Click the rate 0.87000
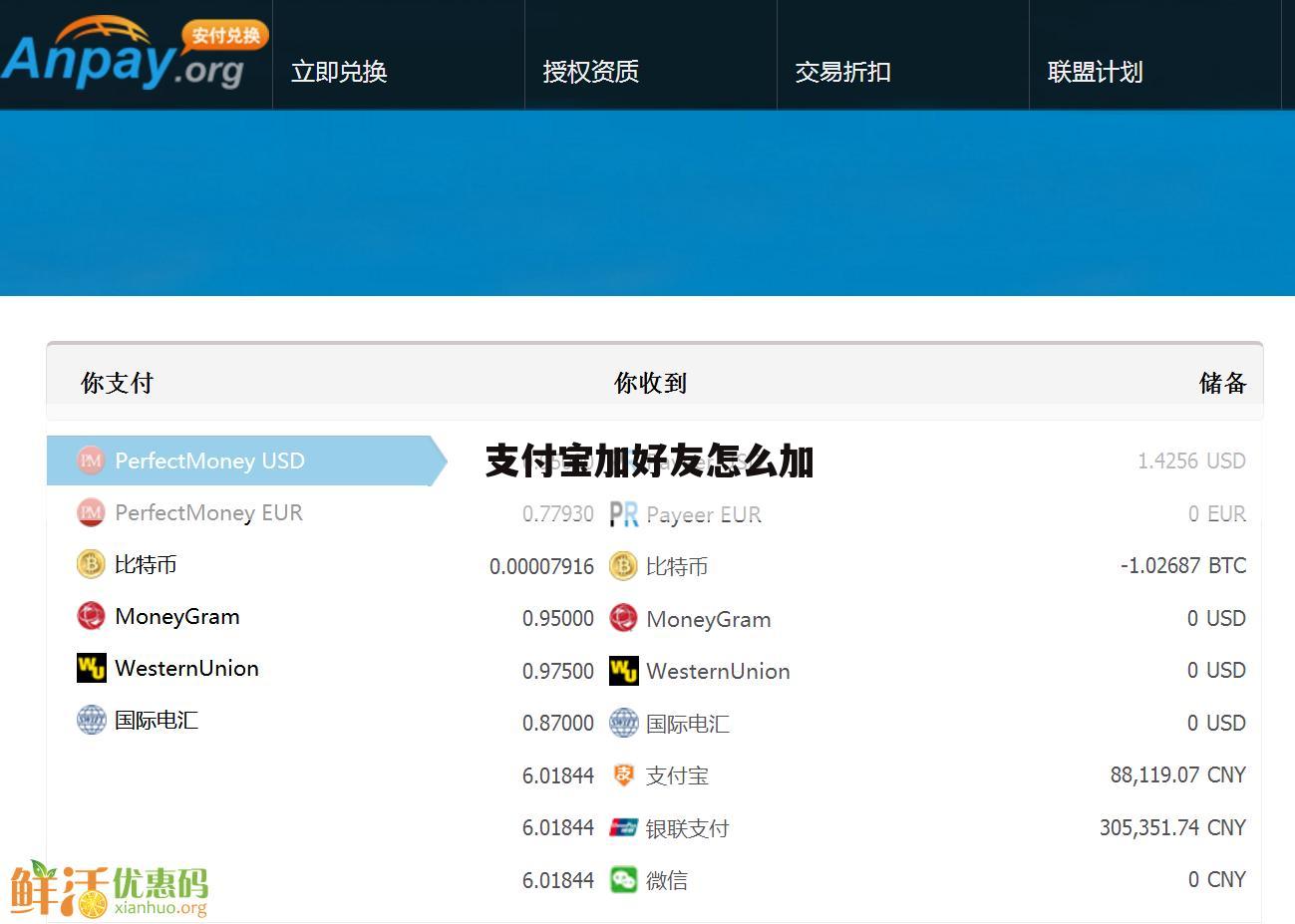The image size is (1295, 924). (x=558, y=723)
